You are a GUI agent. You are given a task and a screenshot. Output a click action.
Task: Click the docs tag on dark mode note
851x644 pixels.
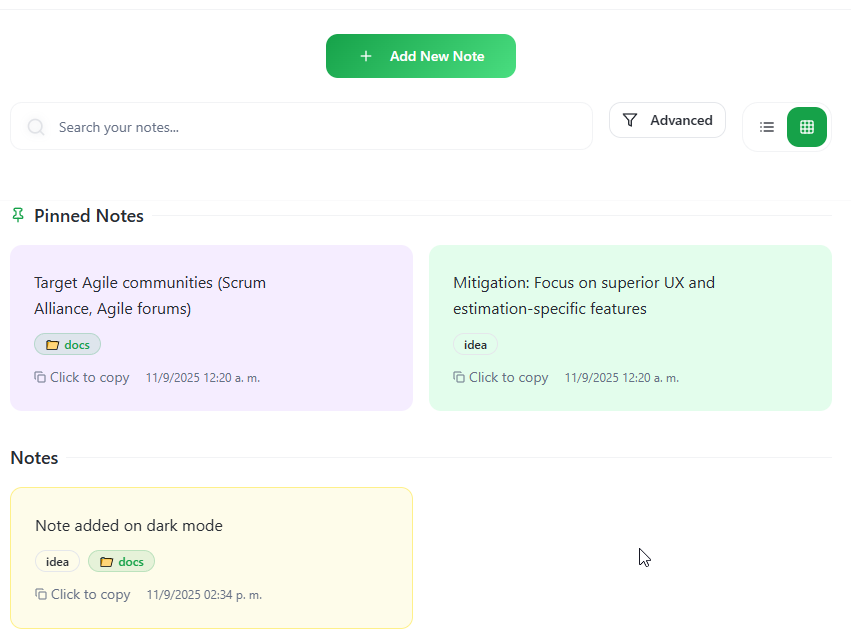(122, 562)
